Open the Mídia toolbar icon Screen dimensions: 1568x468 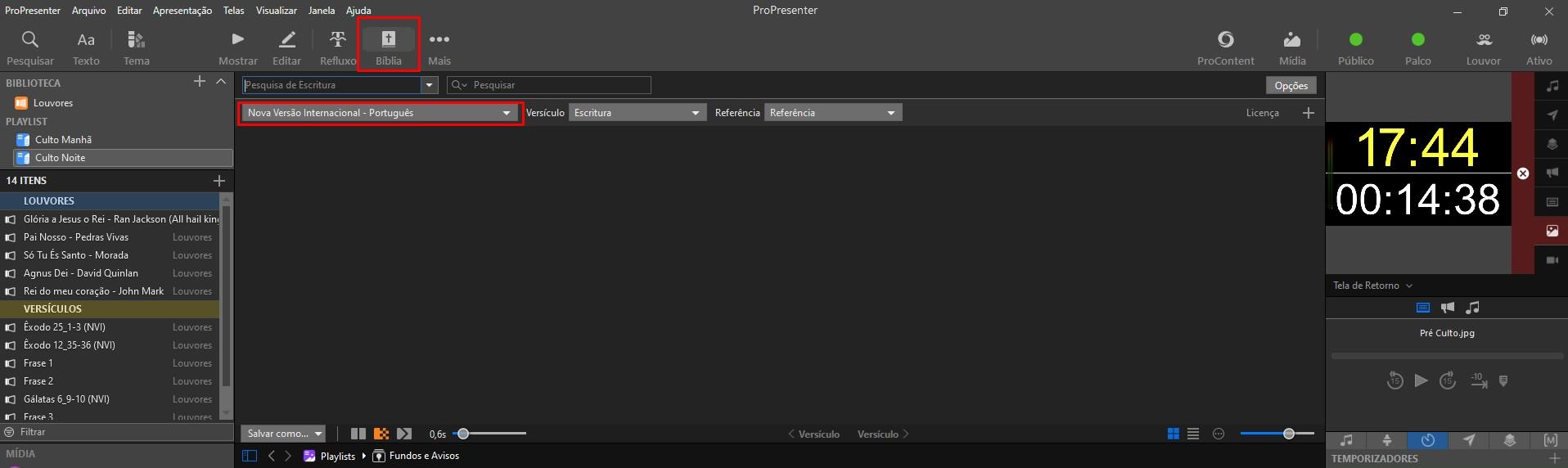pos(1292,47)
